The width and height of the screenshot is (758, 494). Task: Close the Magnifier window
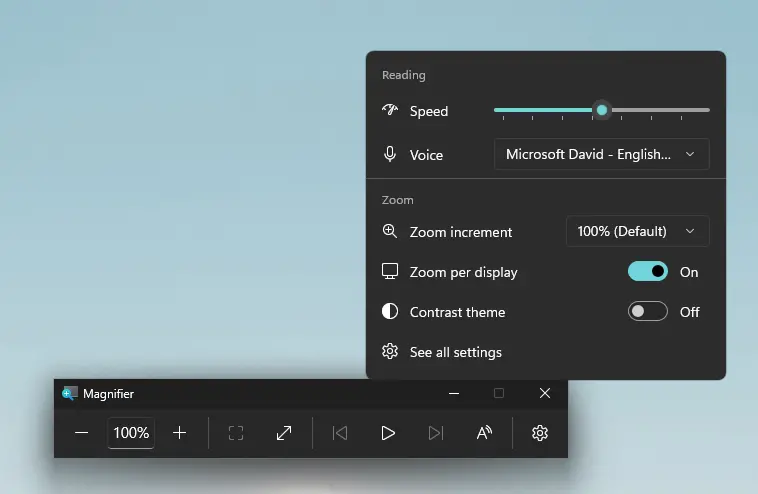545,393
